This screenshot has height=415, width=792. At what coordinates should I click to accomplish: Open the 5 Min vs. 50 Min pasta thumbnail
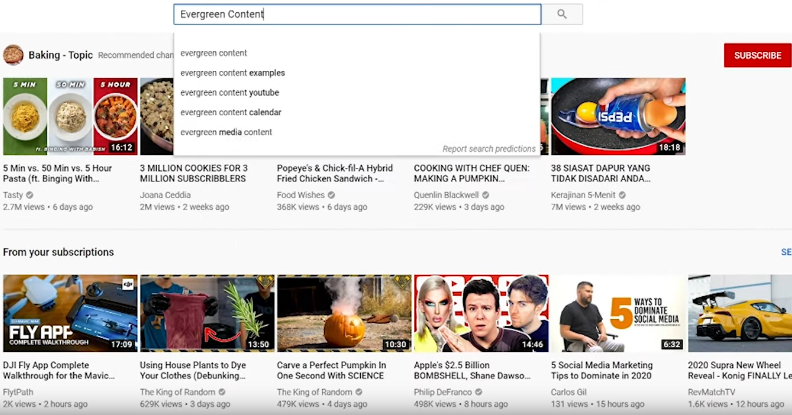tap(70, 116)
